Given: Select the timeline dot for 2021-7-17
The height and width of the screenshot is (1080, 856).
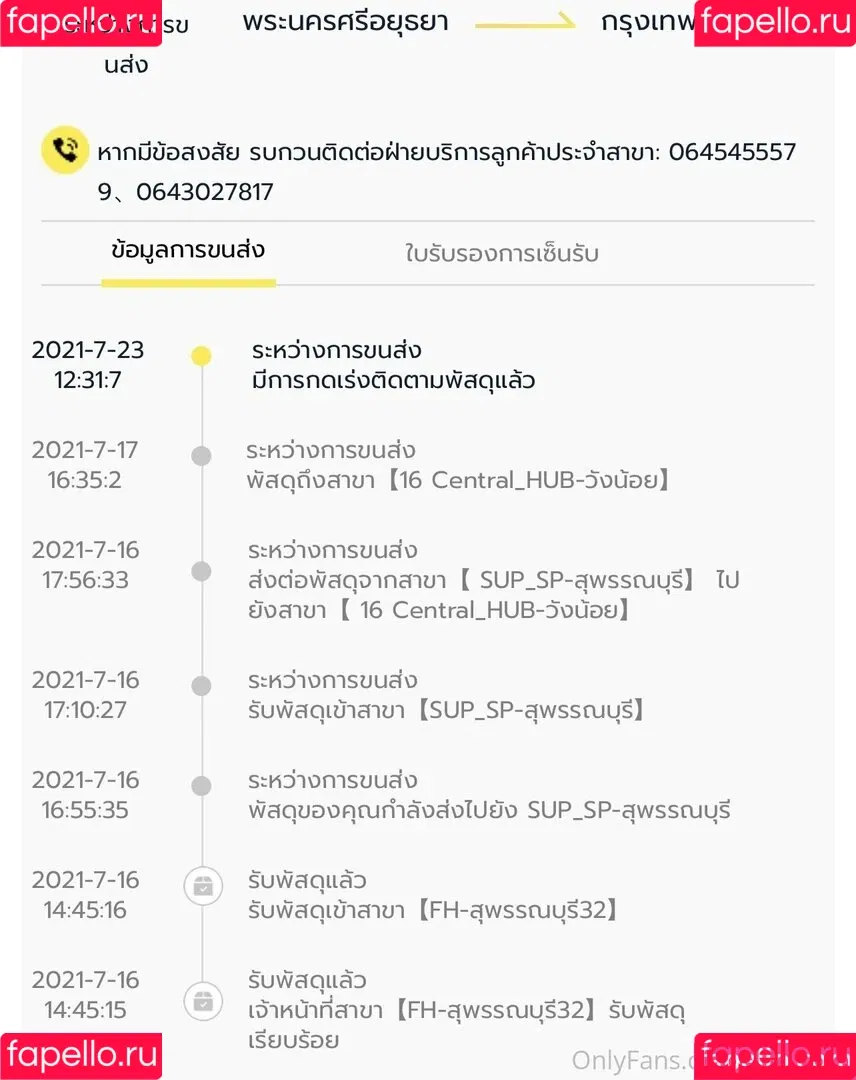Looking at the screenshot, I should [201, 456].
